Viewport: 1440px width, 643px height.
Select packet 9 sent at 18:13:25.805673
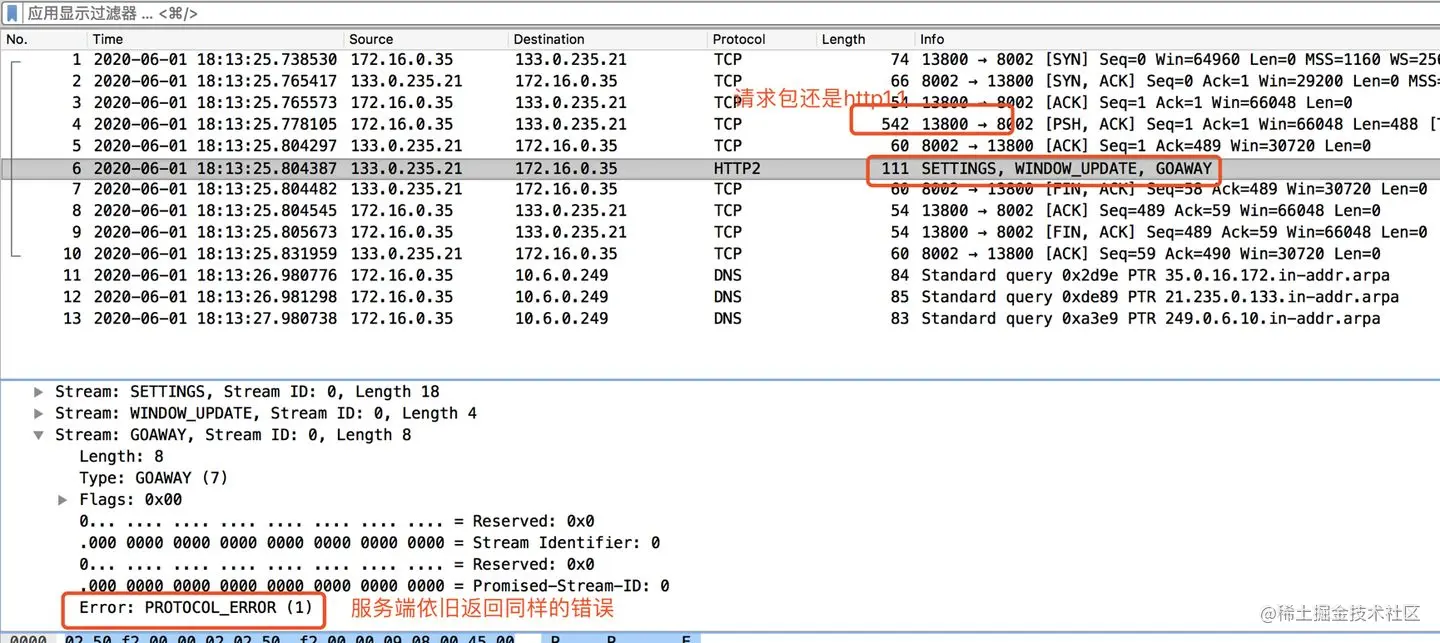click(720, 232)
